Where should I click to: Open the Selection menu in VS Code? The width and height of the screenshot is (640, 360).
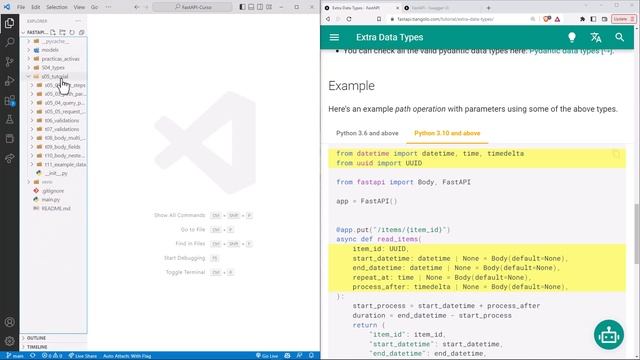click(x=57, y=7)
